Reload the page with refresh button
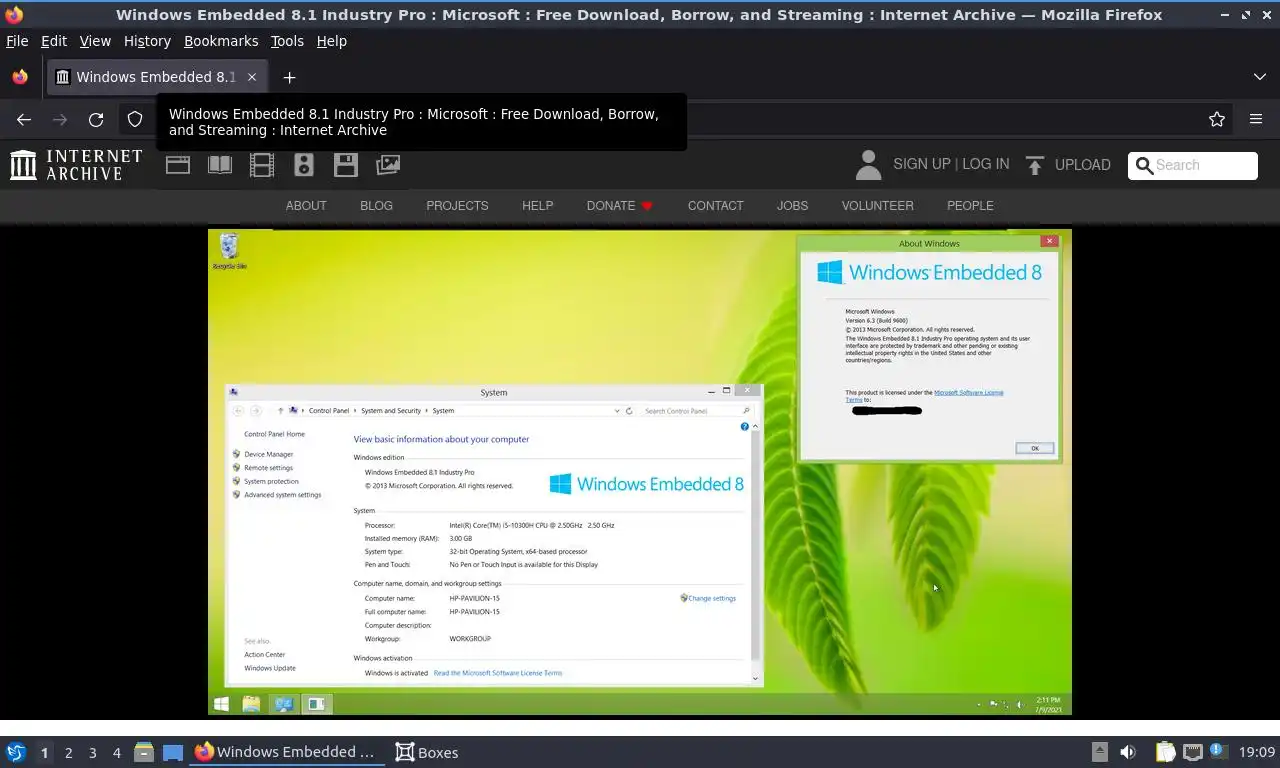This screenshot has height=768, width=1280. pyautogui.click(x=96, y=120)
